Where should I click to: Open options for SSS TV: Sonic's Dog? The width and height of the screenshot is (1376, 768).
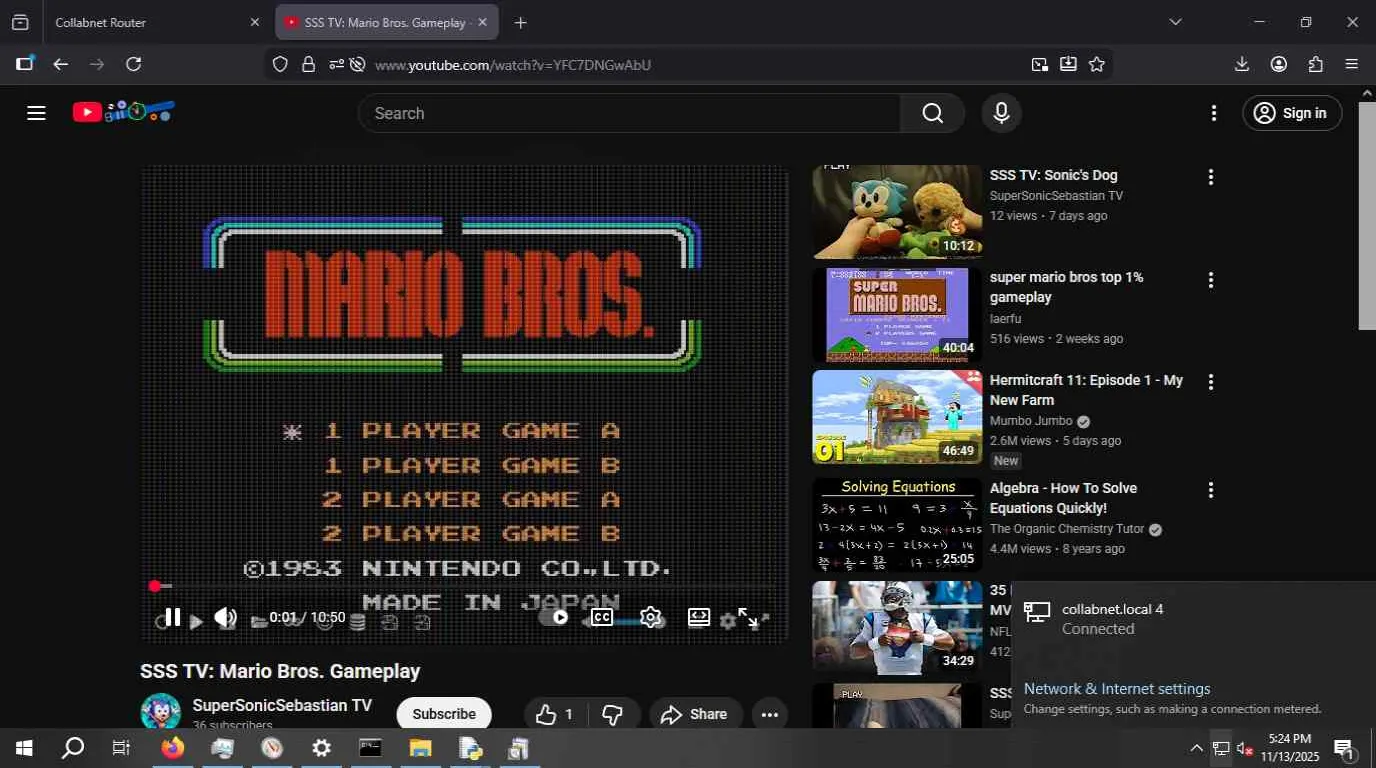tap(1210, 177)
